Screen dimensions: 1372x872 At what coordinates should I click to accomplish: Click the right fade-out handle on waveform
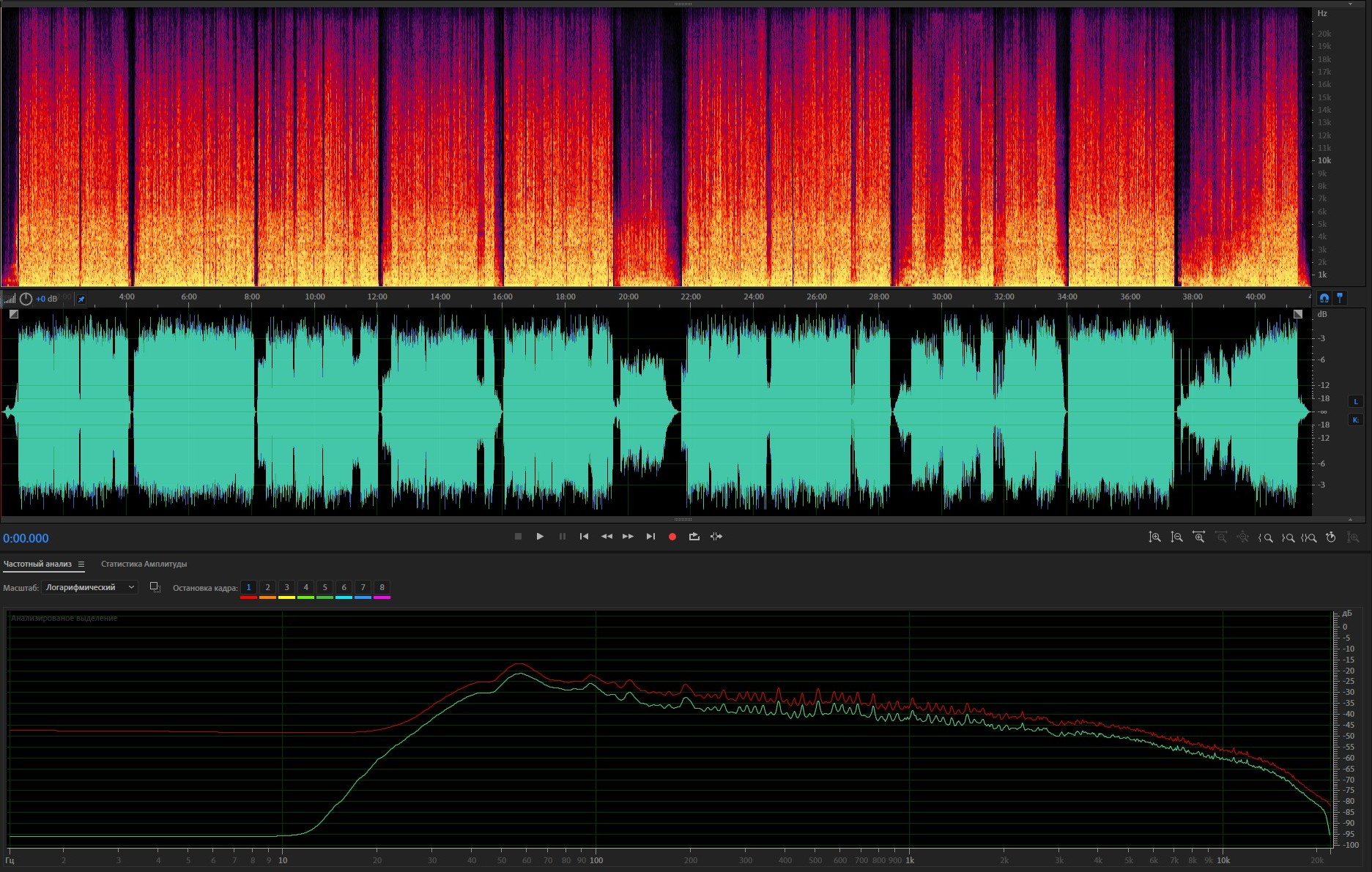click(x=1298, y=314)
